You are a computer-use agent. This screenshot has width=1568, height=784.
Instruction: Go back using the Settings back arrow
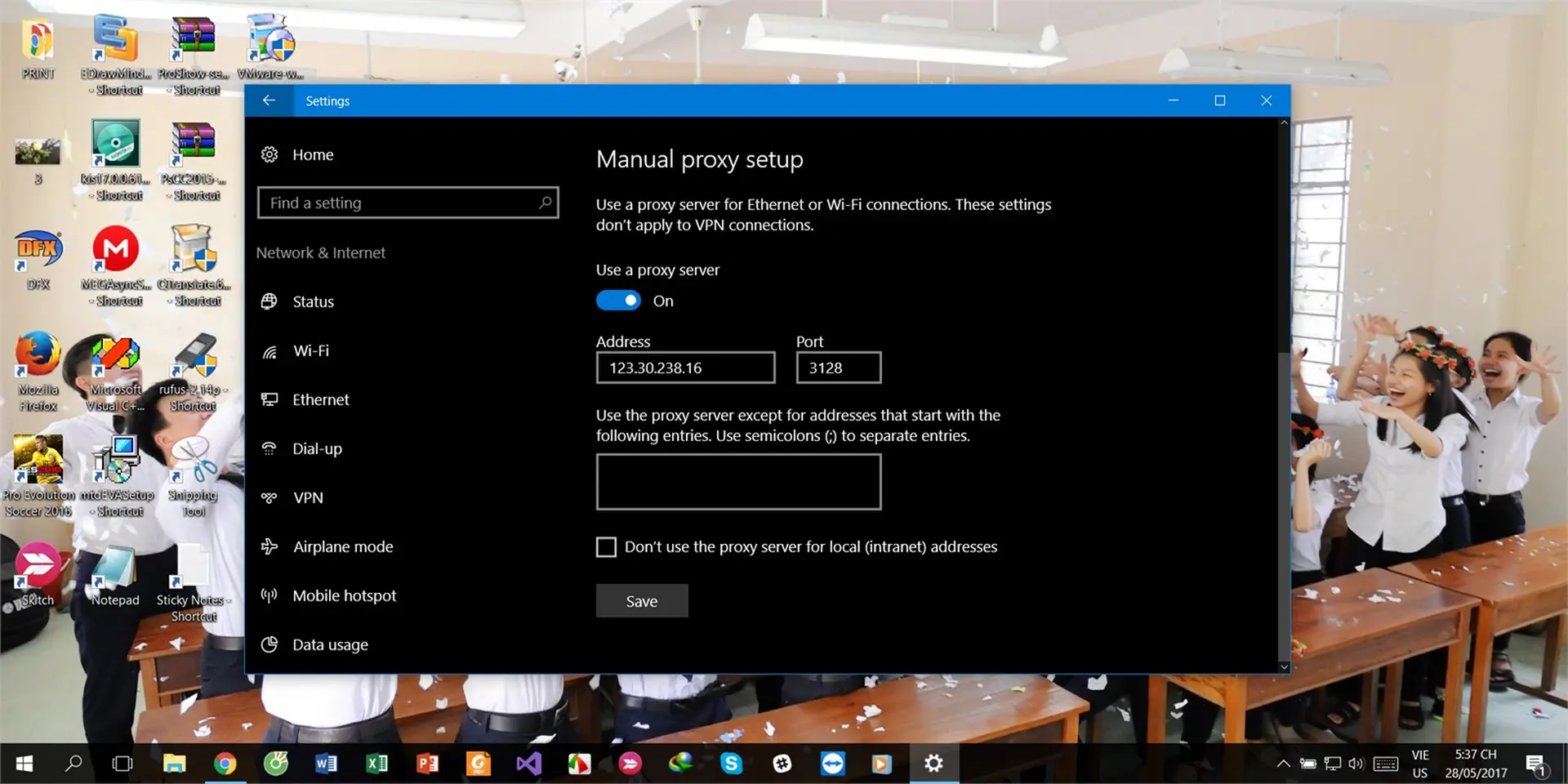pyautogui.click(x=269, y=100)
